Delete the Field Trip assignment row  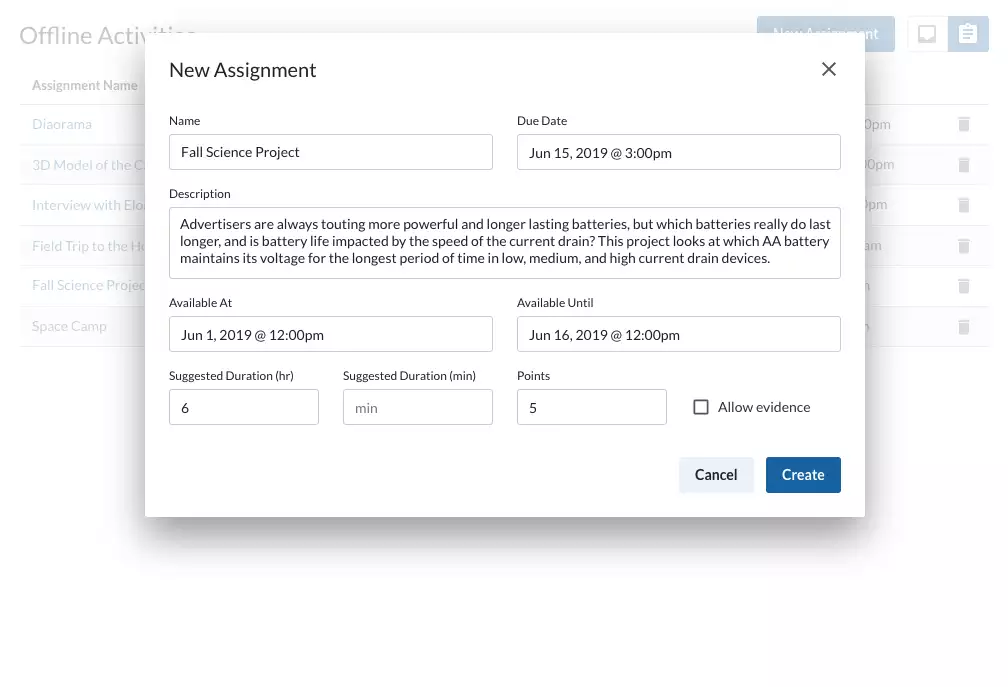(x=963, y=246)
